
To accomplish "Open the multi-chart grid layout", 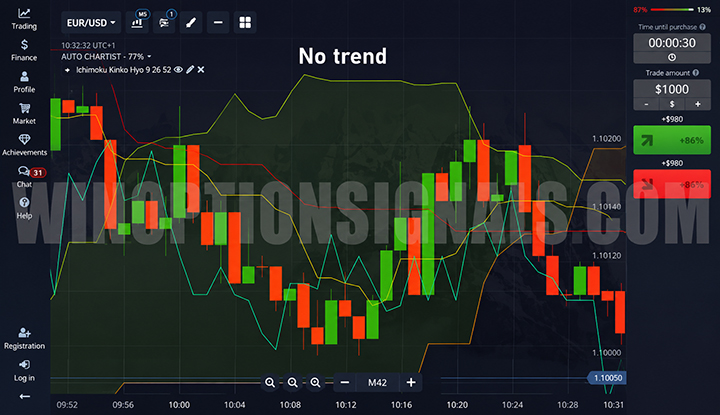I will point(245,22).
